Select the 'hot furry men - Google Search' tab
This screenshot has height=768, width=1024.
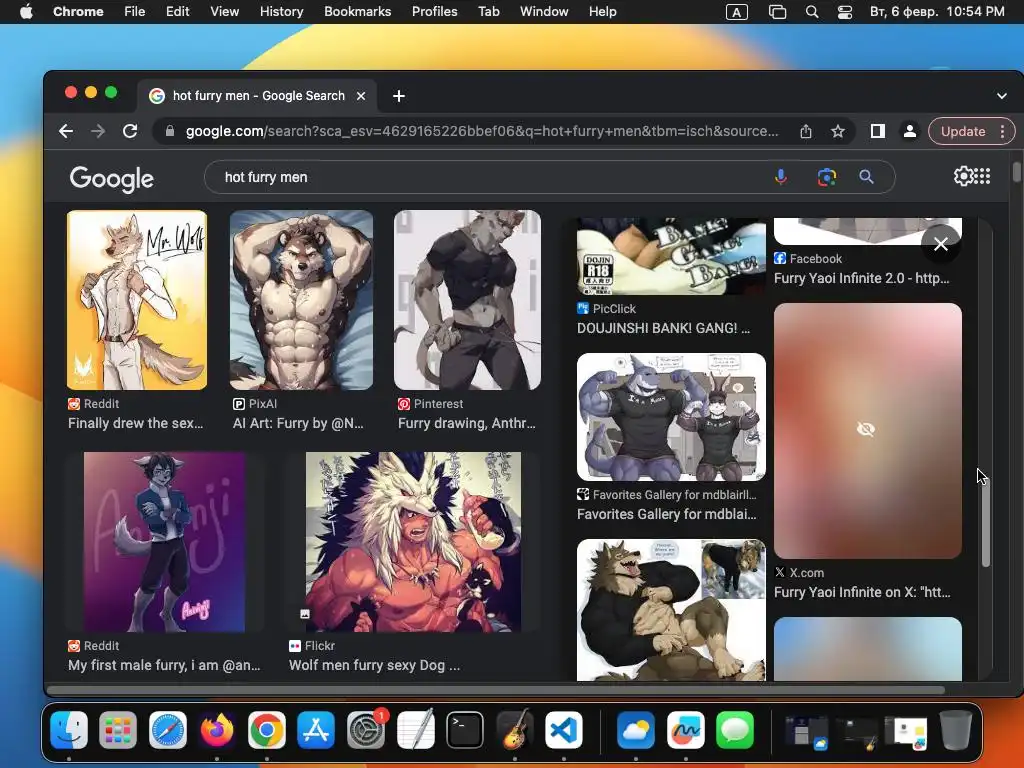point(257,96)
